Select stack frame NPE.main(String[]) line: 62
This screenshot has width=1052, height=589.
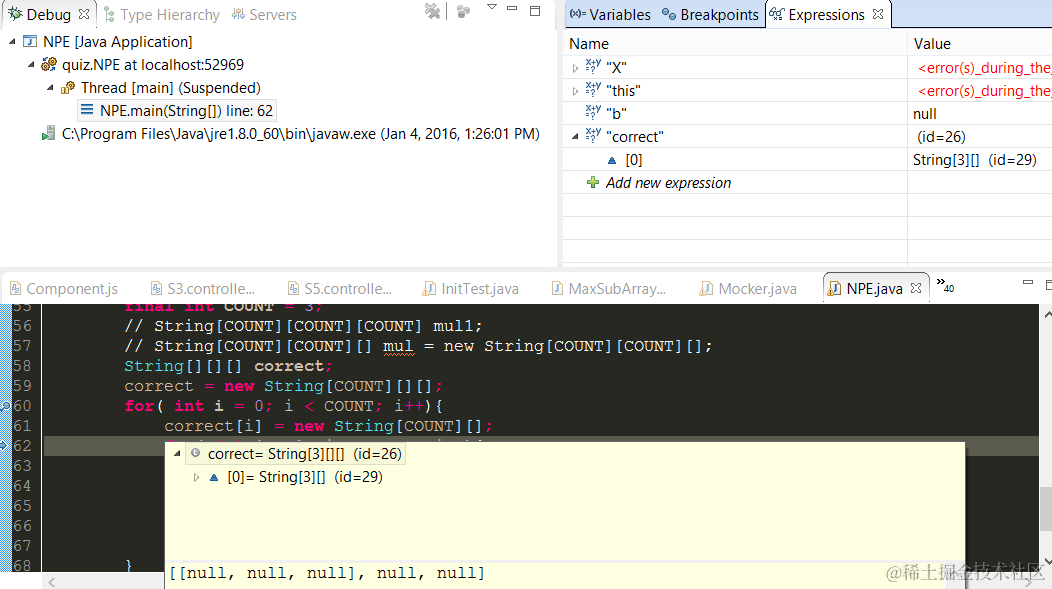[x=186, y=111]
